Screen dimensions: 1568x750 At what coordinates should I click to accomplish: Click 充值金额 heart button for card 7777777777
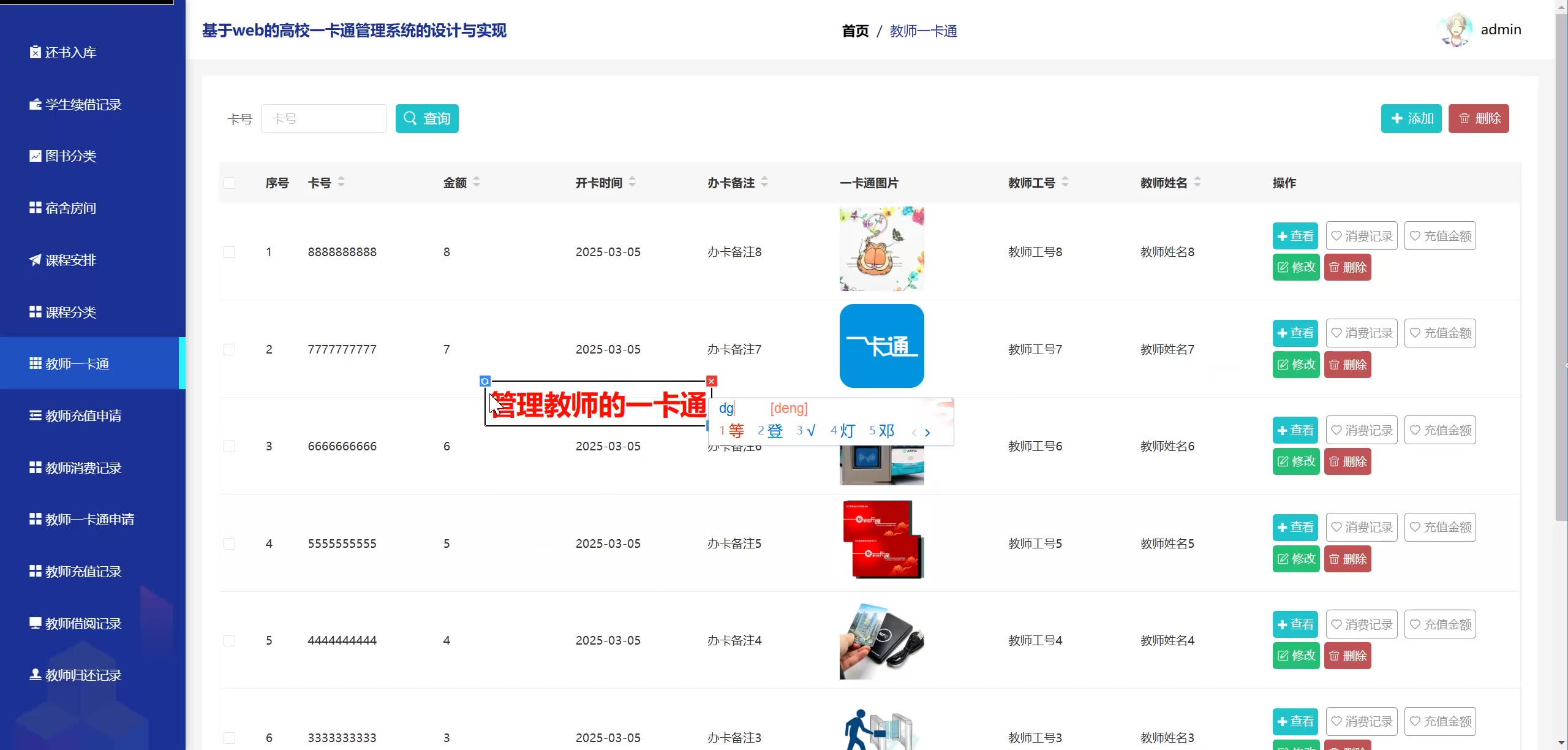(x=1440, y=333)
